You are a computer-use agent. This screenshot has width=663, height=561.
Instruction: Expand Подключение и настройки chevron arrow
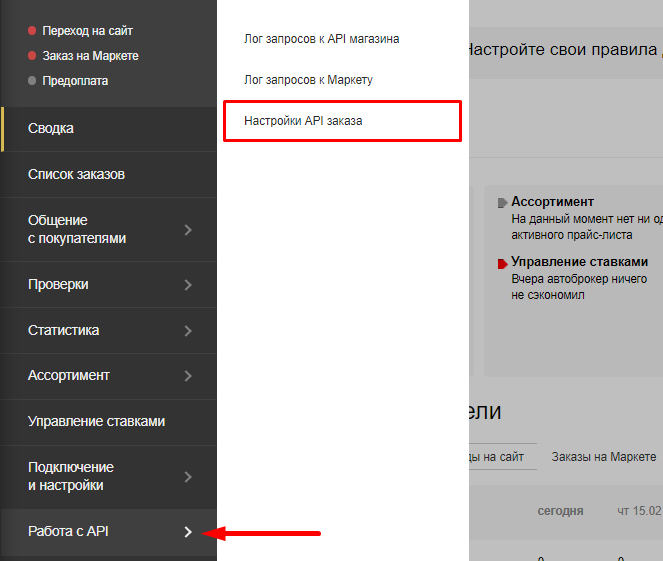point(188,477)
